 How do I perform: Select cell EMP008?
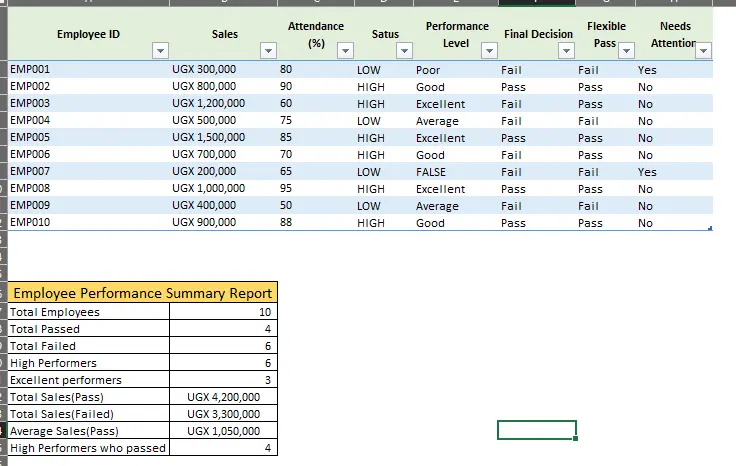point(89,188)
